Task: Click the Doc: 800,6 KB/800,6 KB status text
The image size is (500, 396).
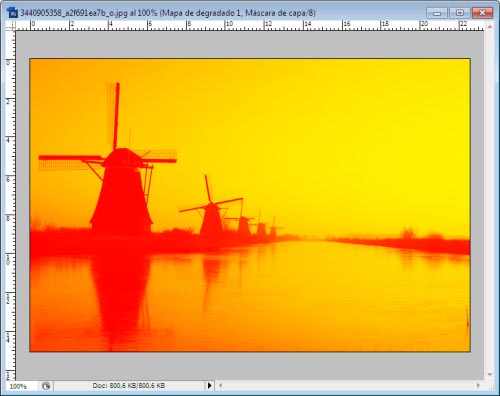Action: pos(129,386)
